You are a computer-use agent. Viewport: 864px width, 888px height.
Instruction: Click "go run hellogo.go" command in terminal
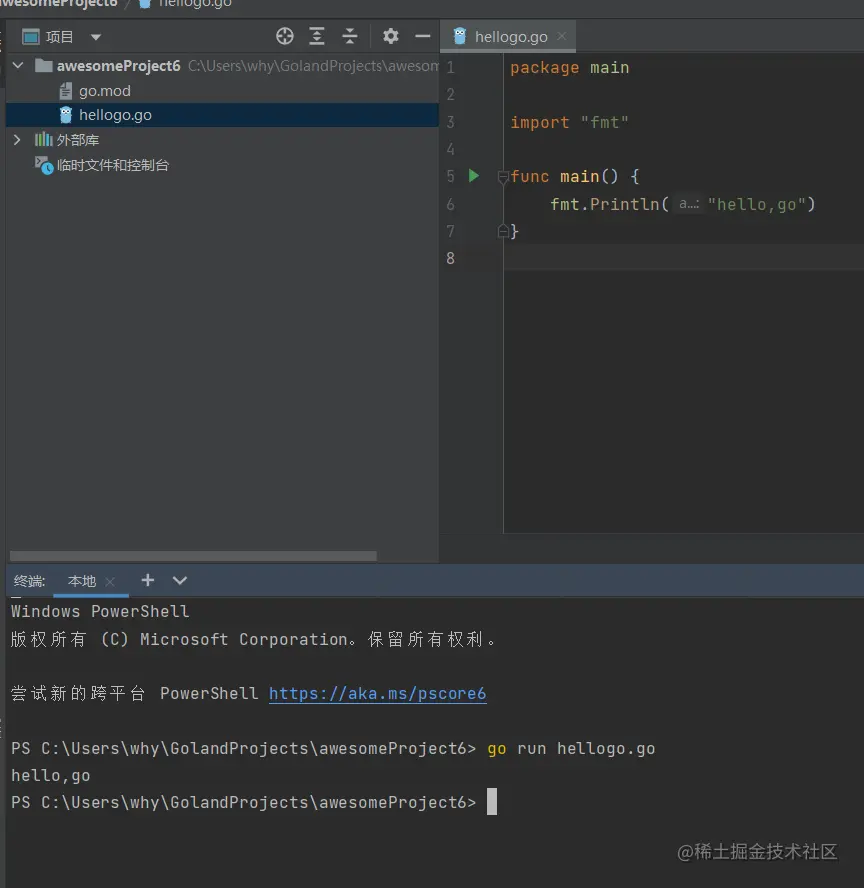click(x=571, y=748)
